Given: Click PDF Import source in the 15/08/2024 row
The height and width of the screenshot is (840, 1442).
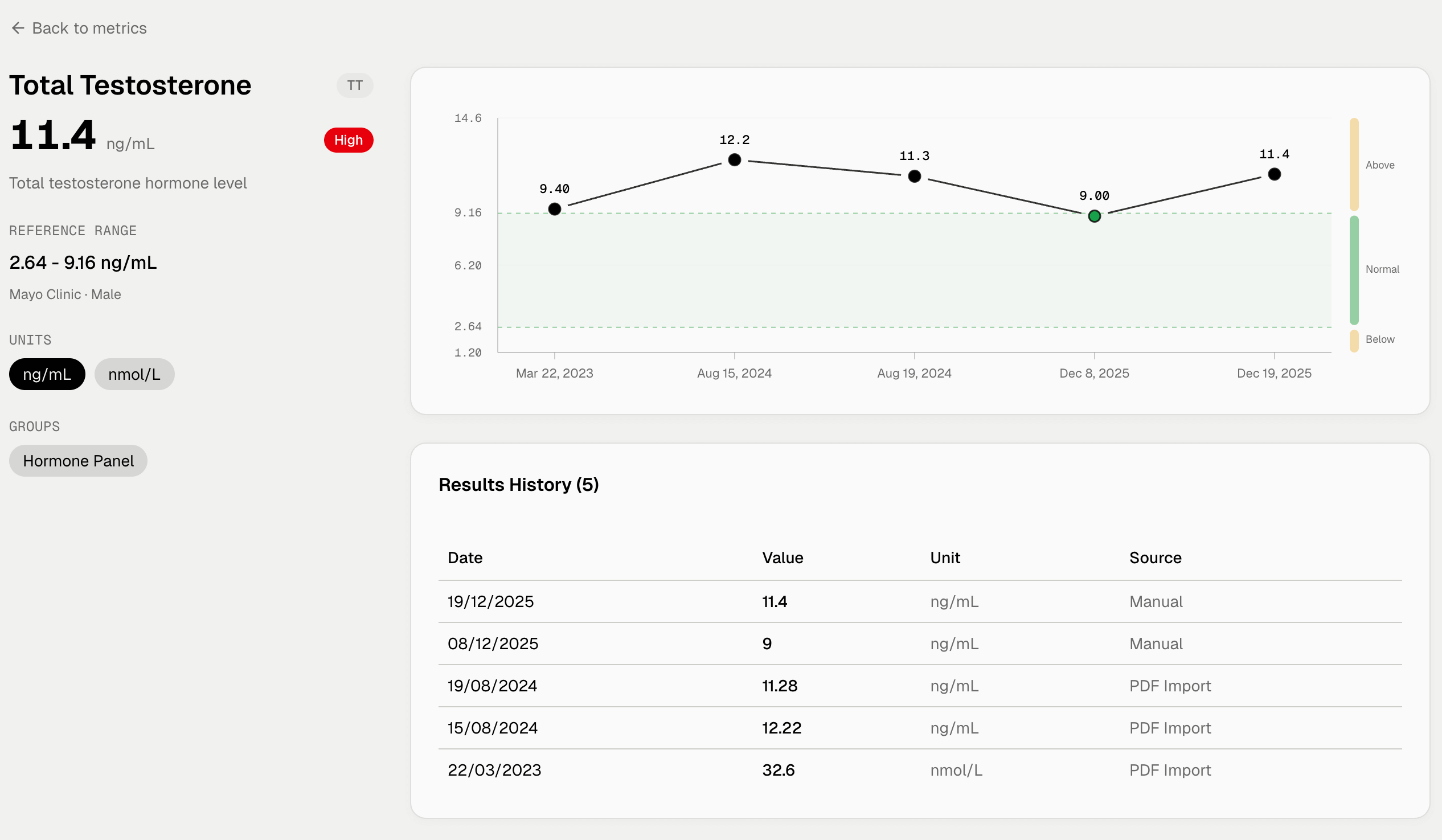Looking at the screenshot, I should click(1170, 728).
